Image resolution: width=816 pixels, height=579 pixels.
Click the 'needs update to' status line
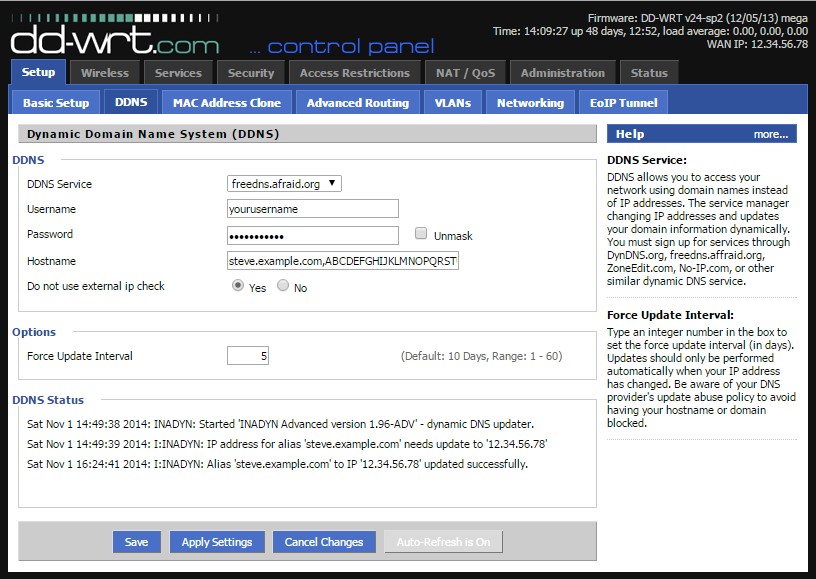click(287, 444)
